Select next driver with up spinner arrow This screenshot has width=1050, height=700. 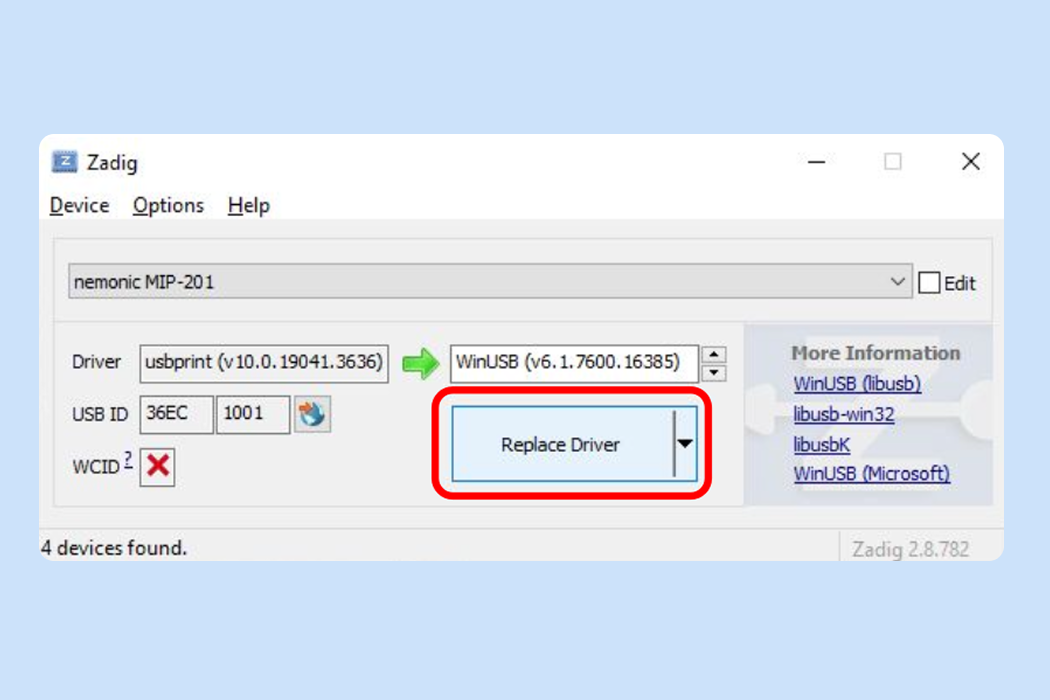tap(714, 354)
